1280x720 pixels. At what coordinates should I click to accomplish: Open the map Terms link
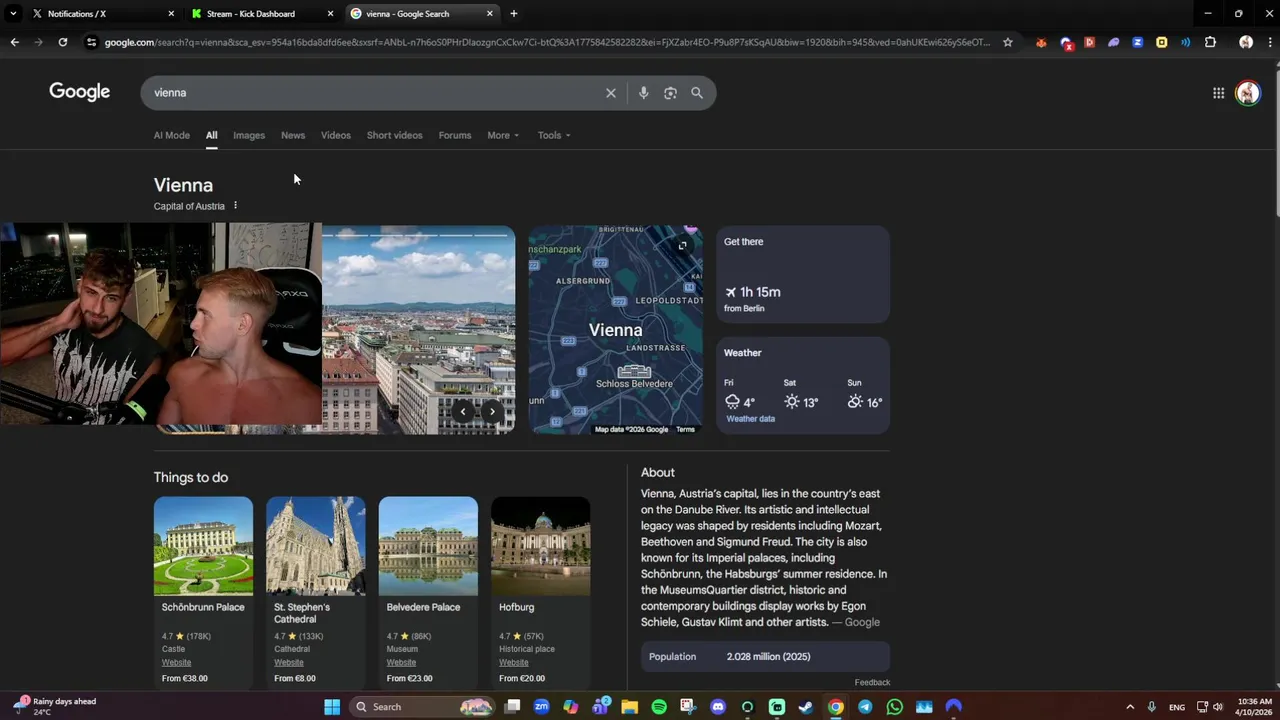pyautogui.click(x=685, y=429)
